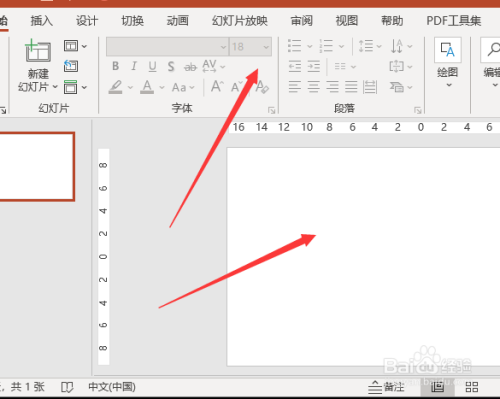
Task: Open the align text vertical menu
Action: pyautogui.click(x=401, y=66)
